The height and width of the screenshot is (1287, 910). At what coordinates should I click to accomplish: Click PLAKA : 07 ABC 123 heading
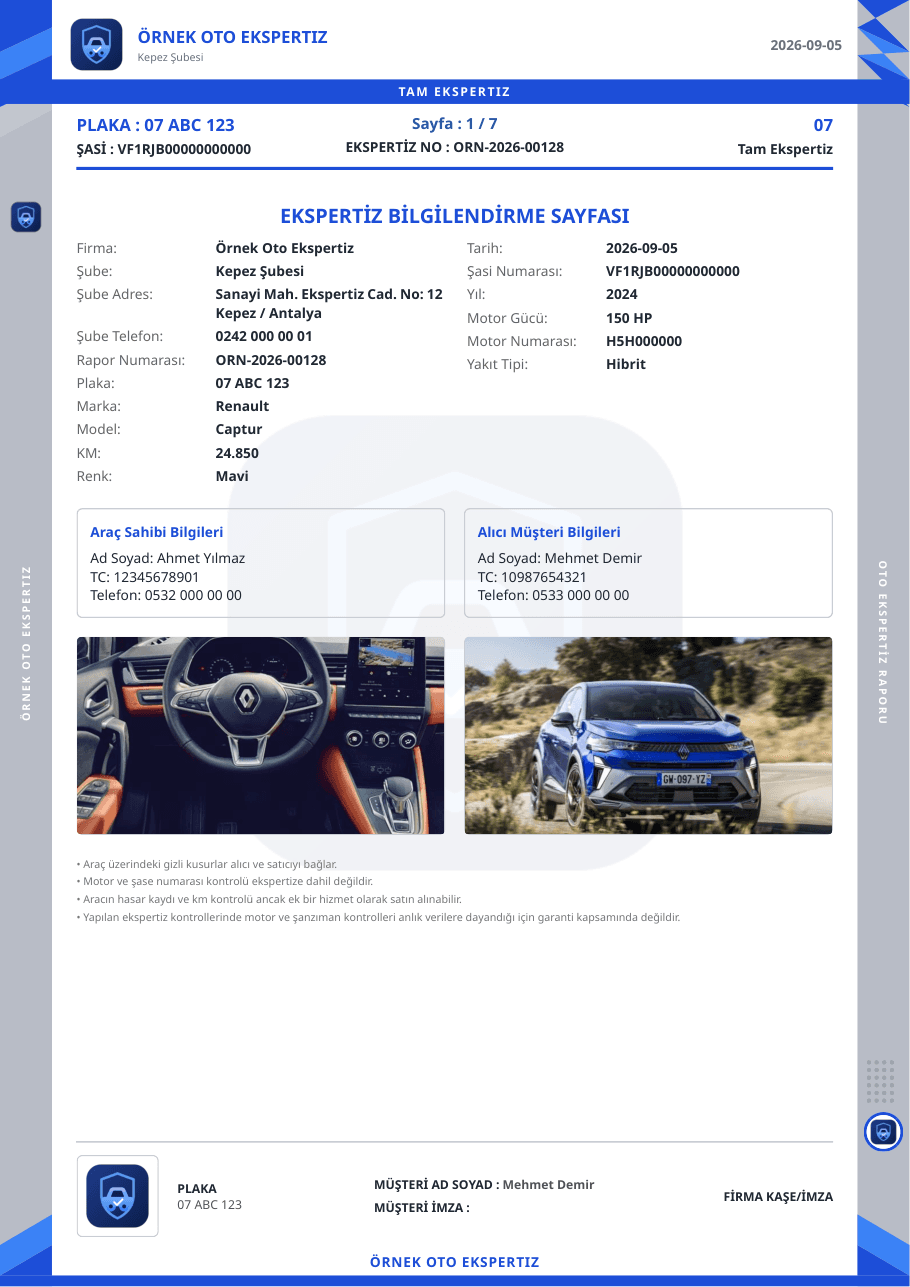(x=156, y=125)
